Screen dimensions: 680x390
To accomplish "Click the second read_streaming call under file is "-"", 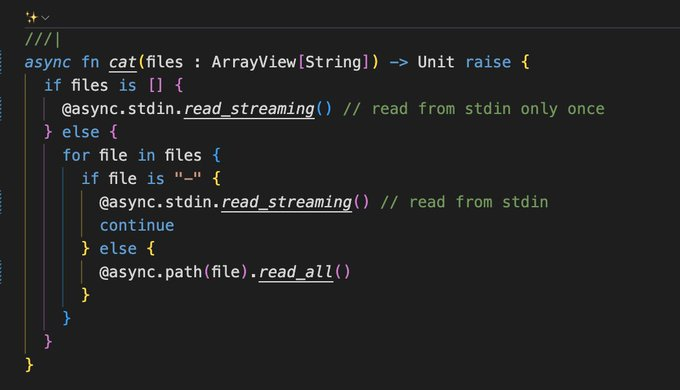I will click(287, 202).
